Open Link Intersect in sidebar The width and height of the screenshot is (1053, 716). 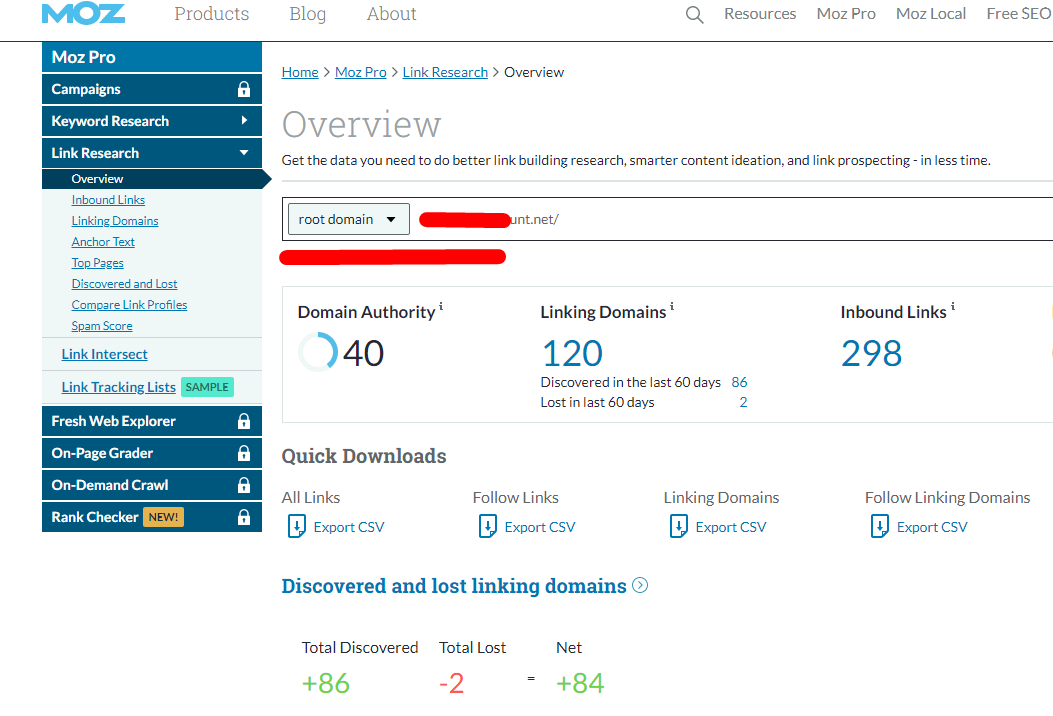click(104, 354)
